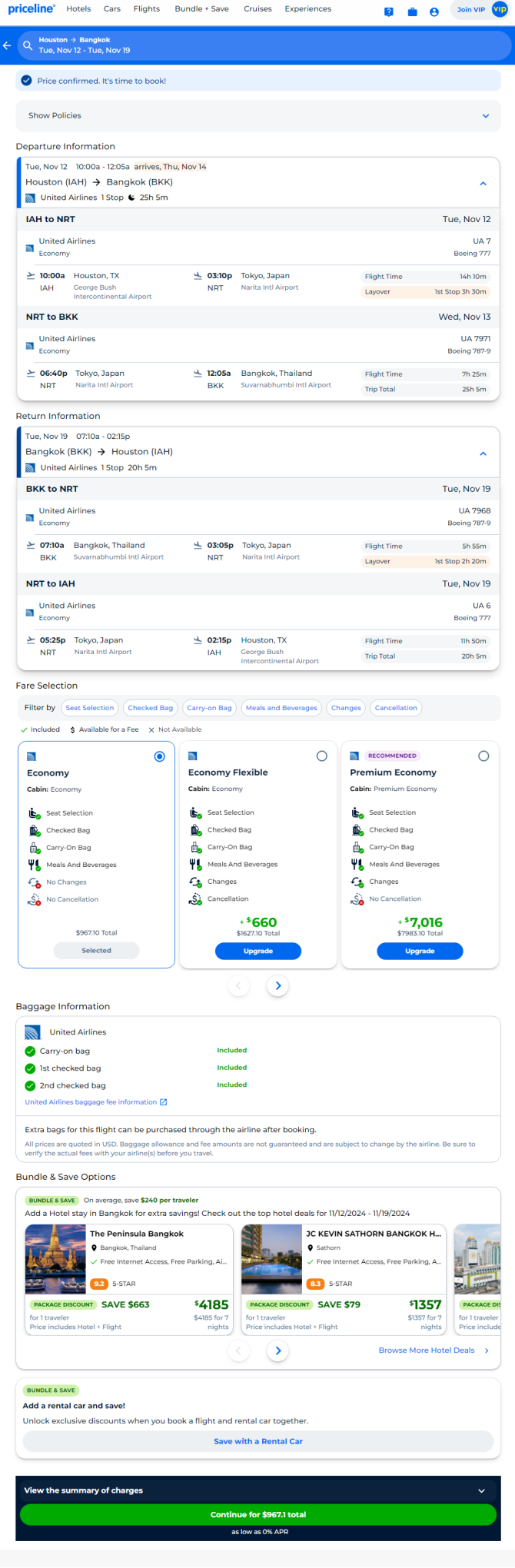Open United Airlines baggage fee information link

91,1102
